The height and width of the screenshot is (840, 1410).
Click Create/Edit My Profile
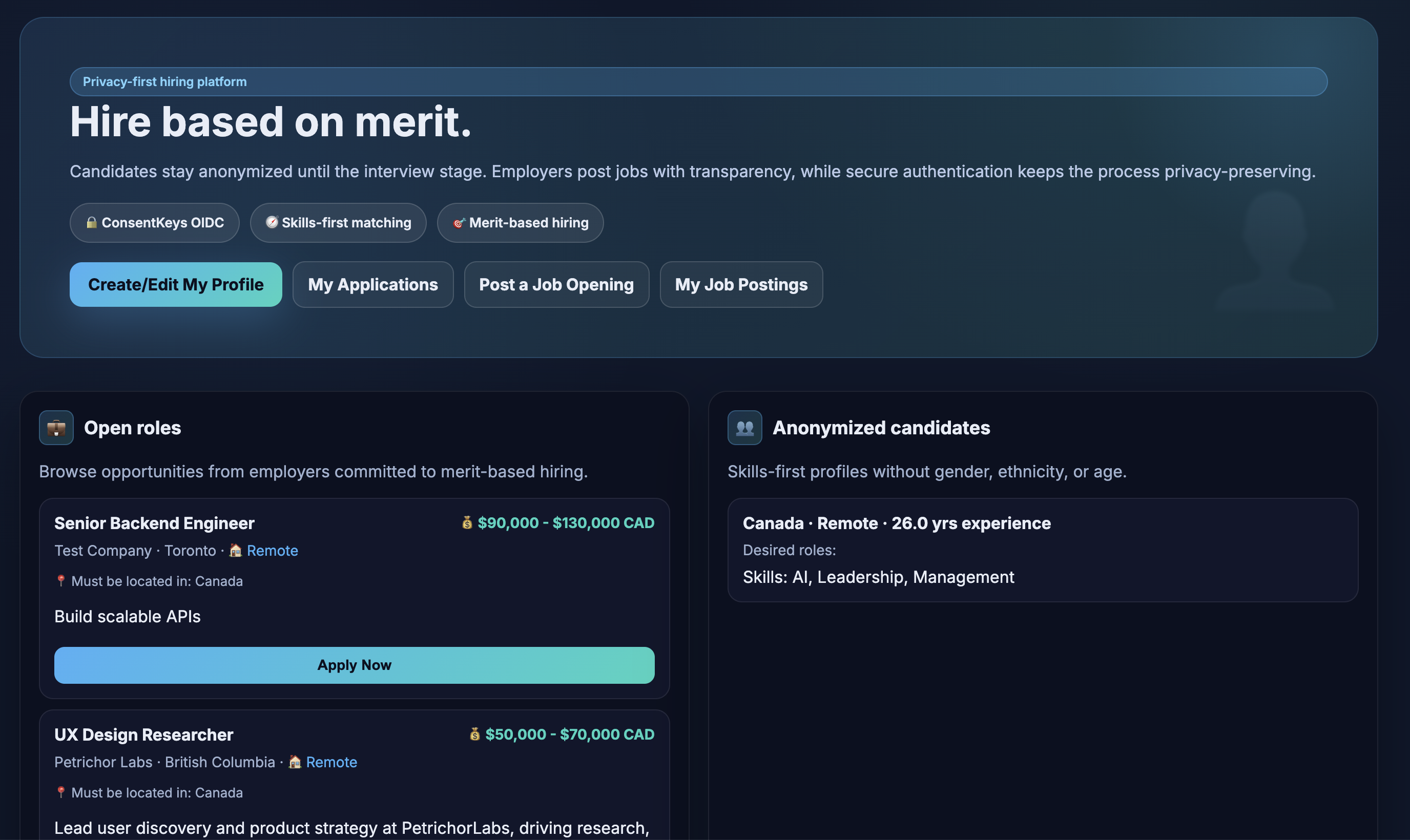click(175, 285)
